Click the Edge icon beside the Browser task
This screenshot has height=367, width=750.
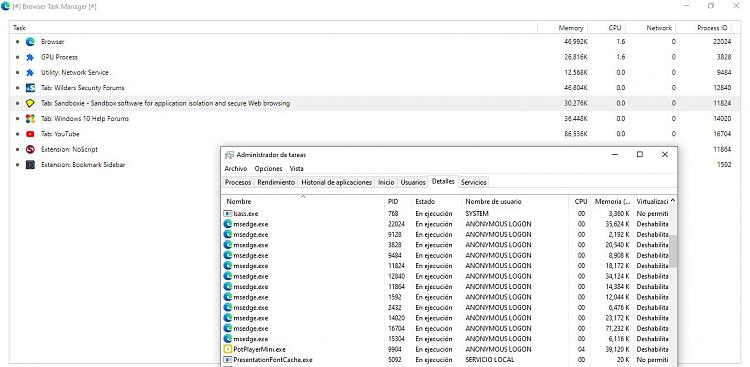point(30,42)
